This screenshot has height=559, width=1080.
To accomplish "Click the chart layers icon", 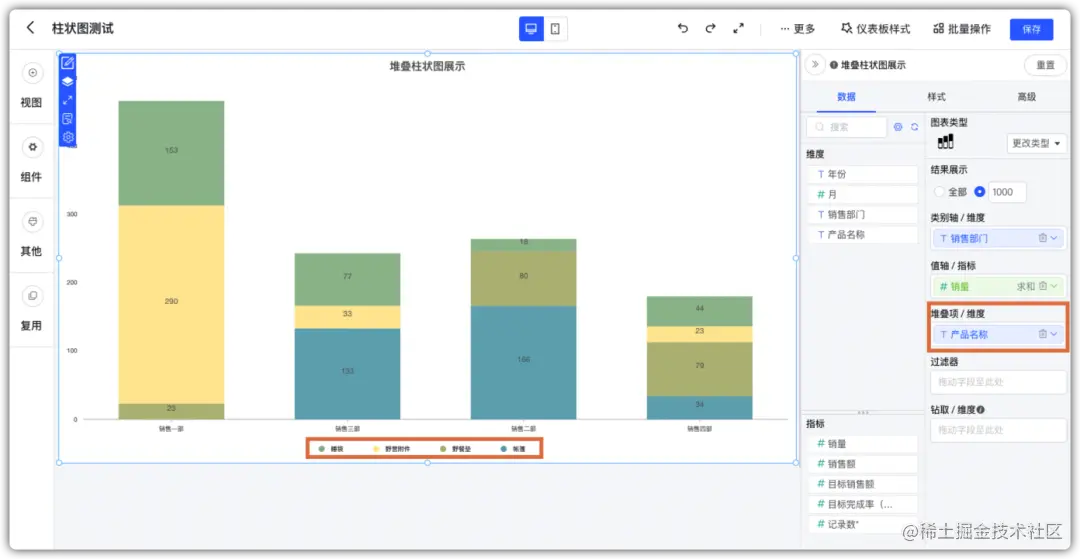I will 68,81.
